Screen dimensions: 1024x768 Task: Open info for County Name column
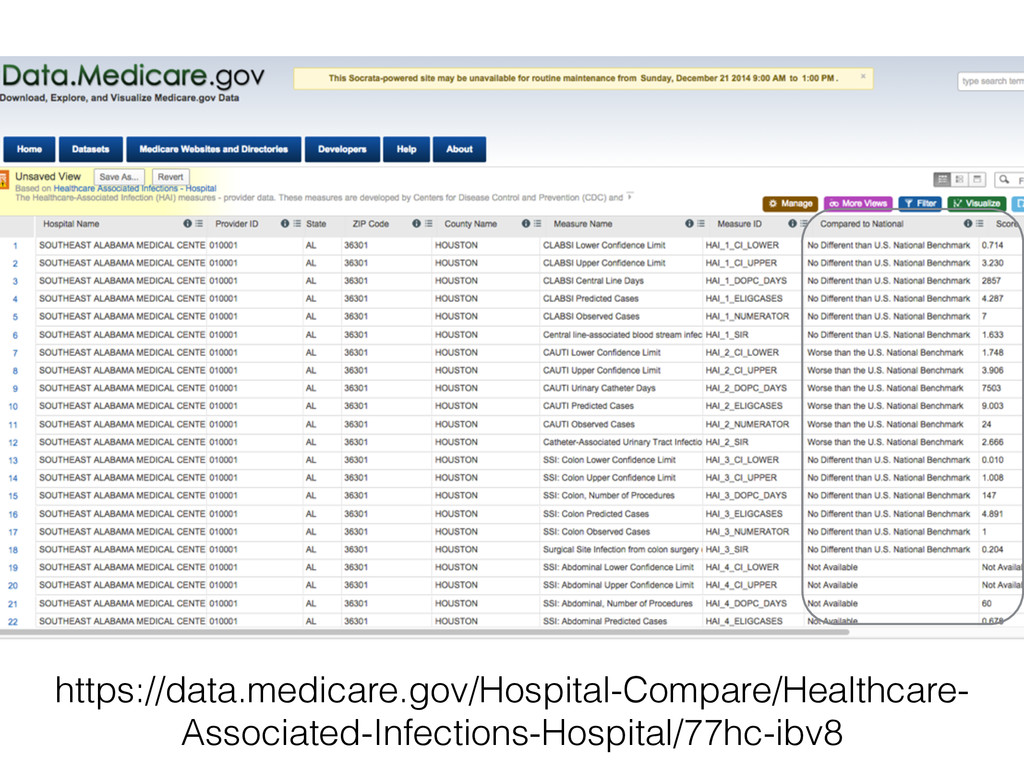click(x=526, y=223)
